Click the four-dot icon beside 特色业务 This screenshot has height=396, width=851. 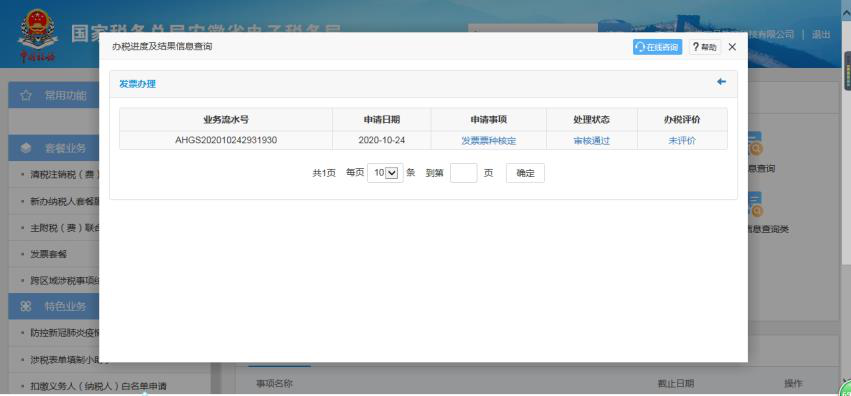coord(26,306)
